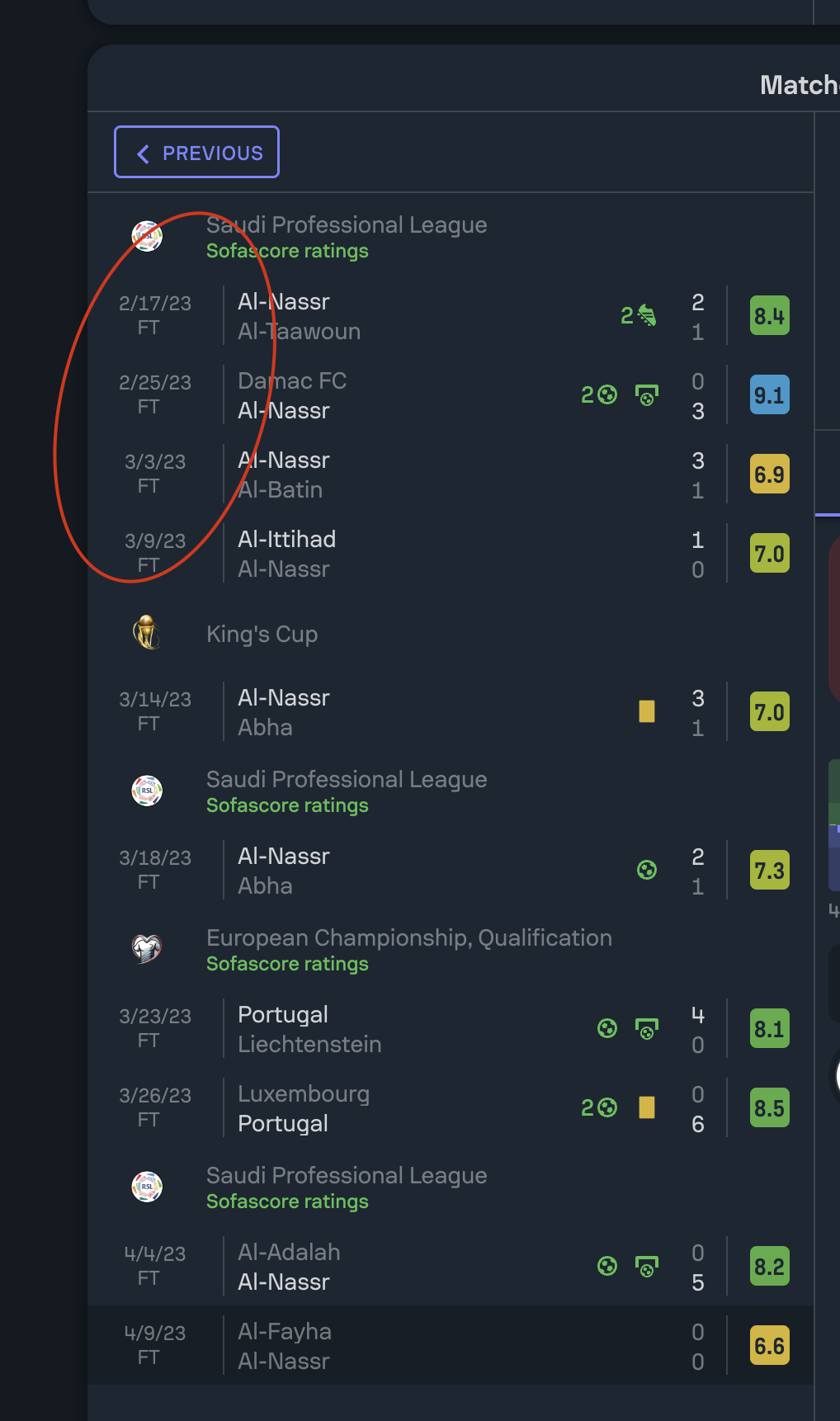Viewport: 840px width, 1421px height.
Task: Expand the Al-Ittihad vs Al-Nassr match row
Action: 413,553
